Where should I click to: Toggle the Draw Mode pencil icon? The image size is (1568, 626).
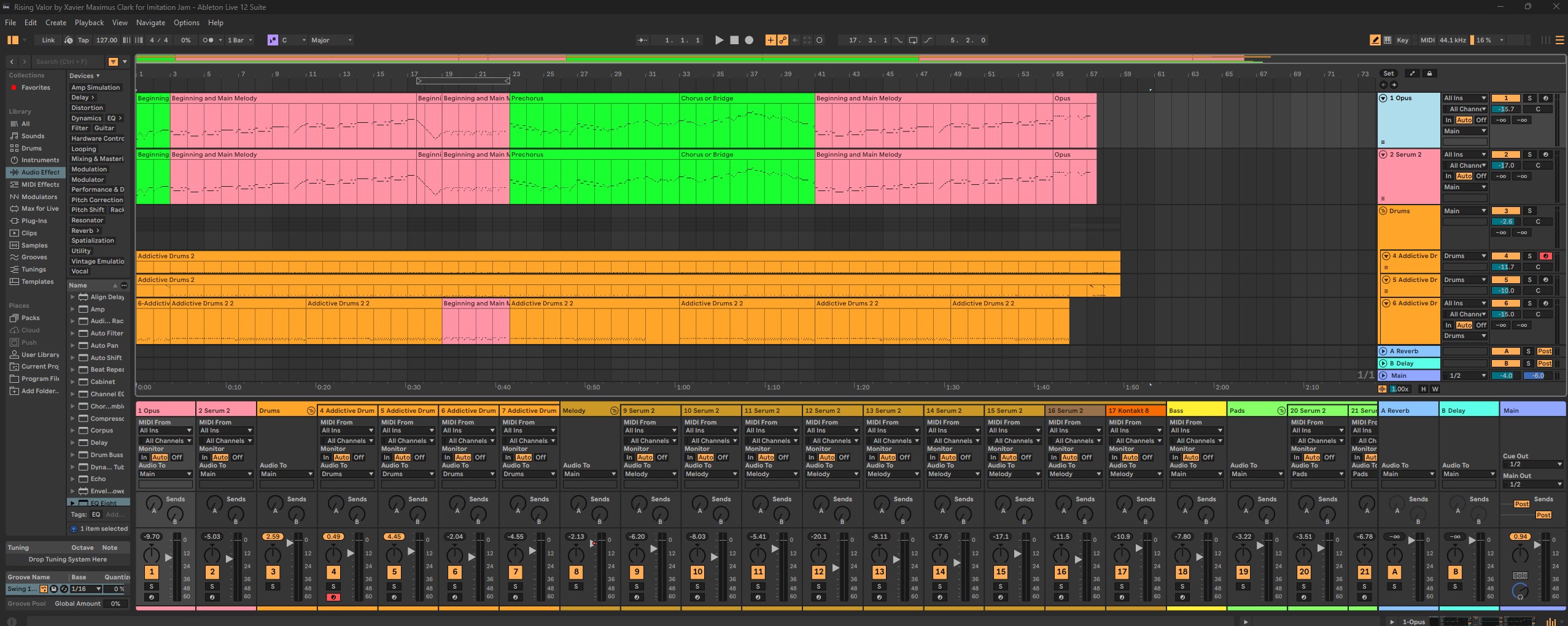1375,41
